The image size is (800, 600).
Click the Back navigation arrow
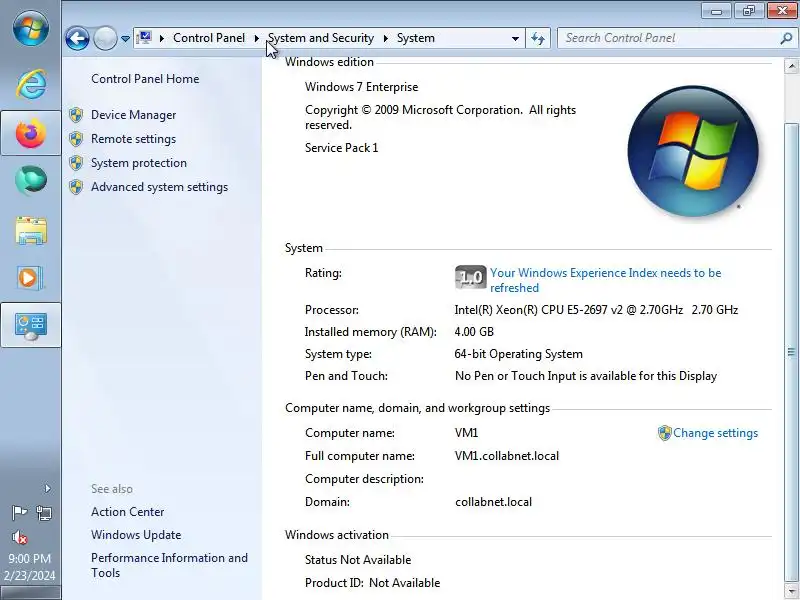pyautogui.click(x=78, y=38)
